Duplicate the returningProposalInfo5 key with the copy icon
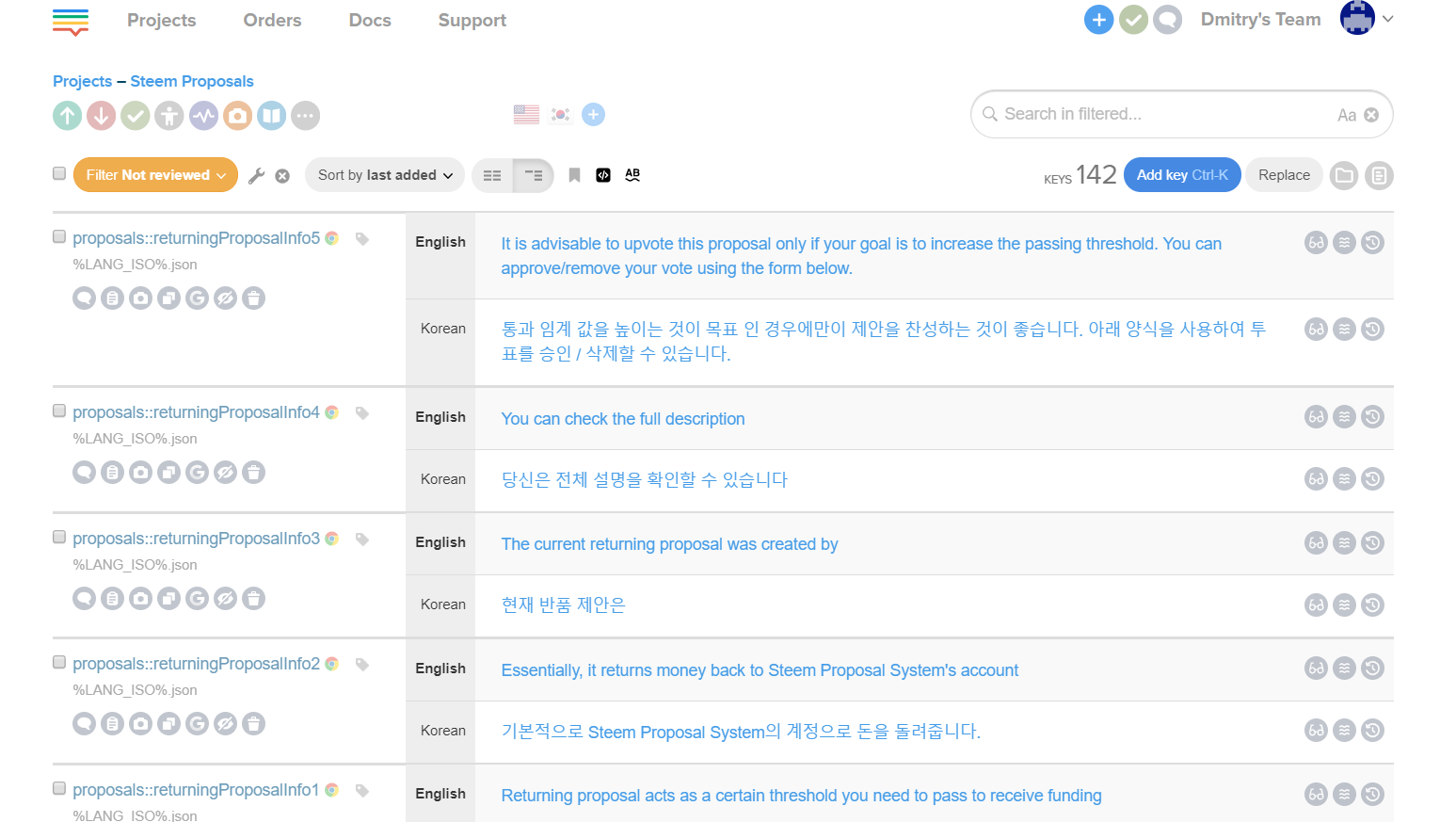 168,298
